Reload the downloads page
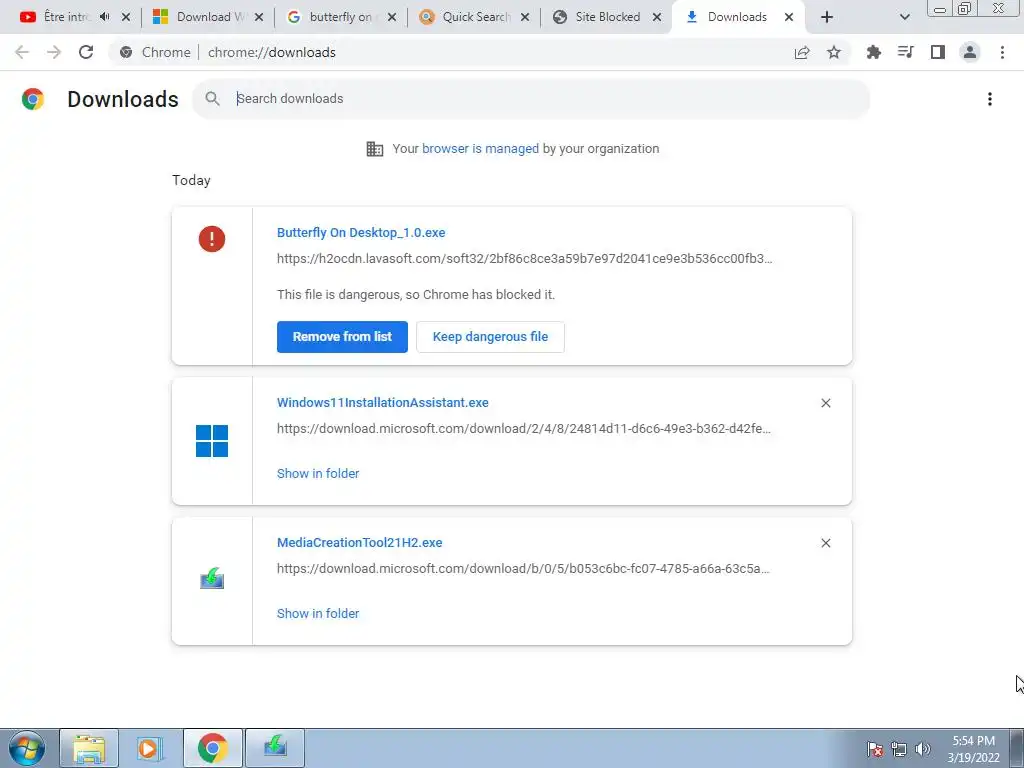Image resolution: width=1024 pixels, height=768 pixels. [x=86, y=52]
